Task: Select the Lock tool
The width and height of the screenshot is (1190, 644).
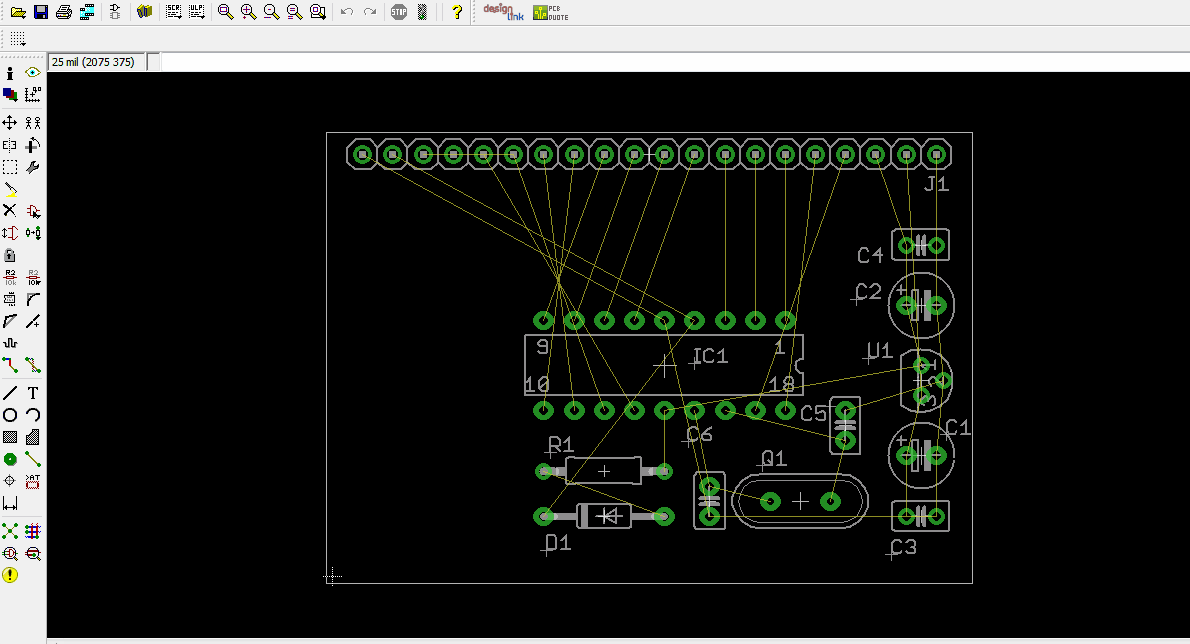Action: tap(10, 256)
